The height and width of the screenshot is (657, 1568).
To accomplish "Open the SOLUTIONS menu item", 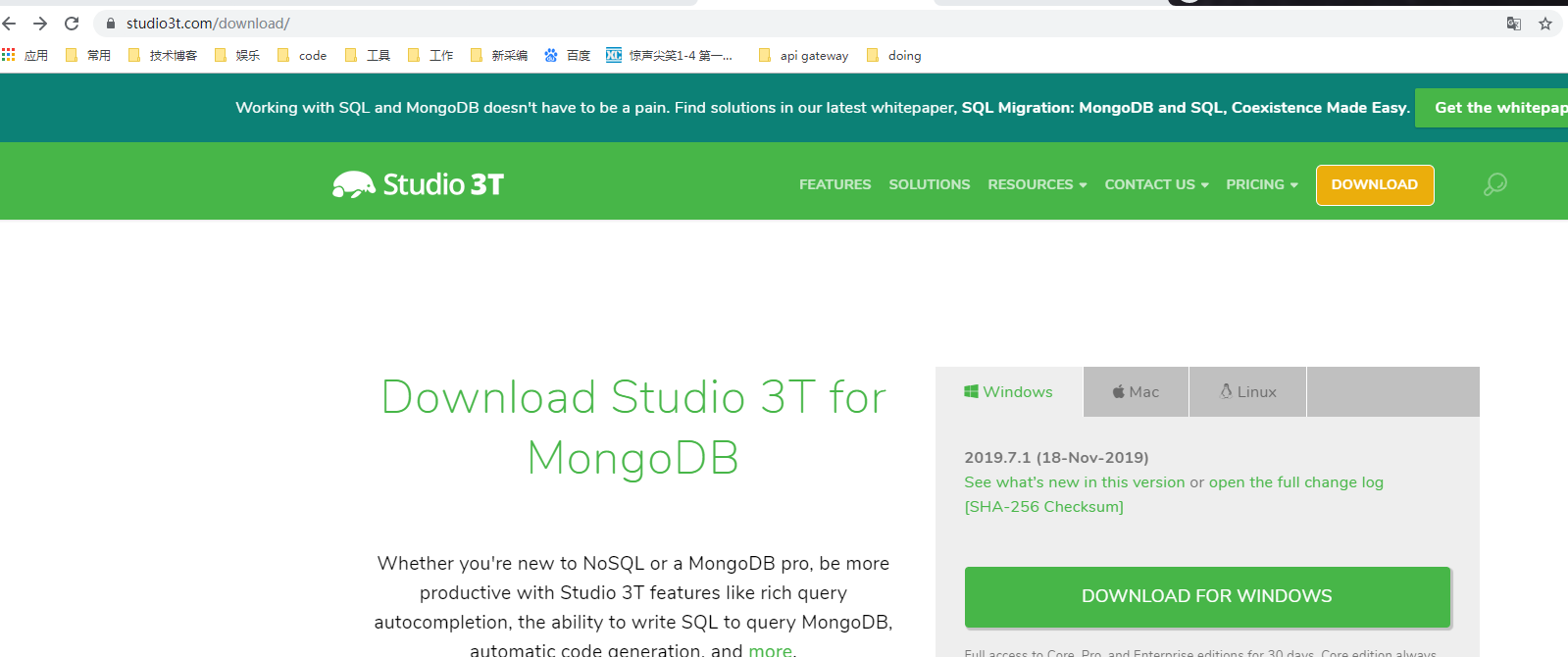I will click(x=930, y=184).
